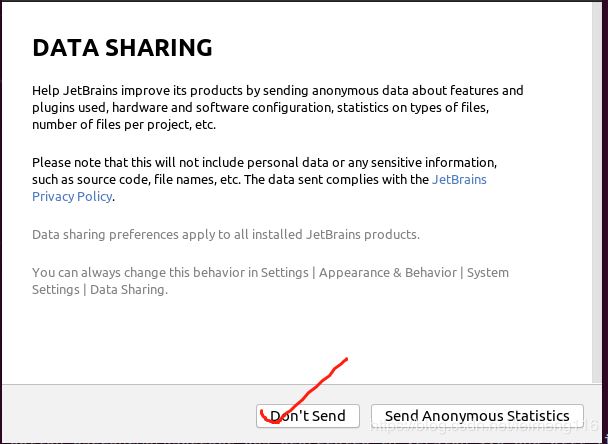The height and width of the screenshot is (444, 608).
Task: Click the DATA SHARING heading
Action: click(x=122, y=48)
